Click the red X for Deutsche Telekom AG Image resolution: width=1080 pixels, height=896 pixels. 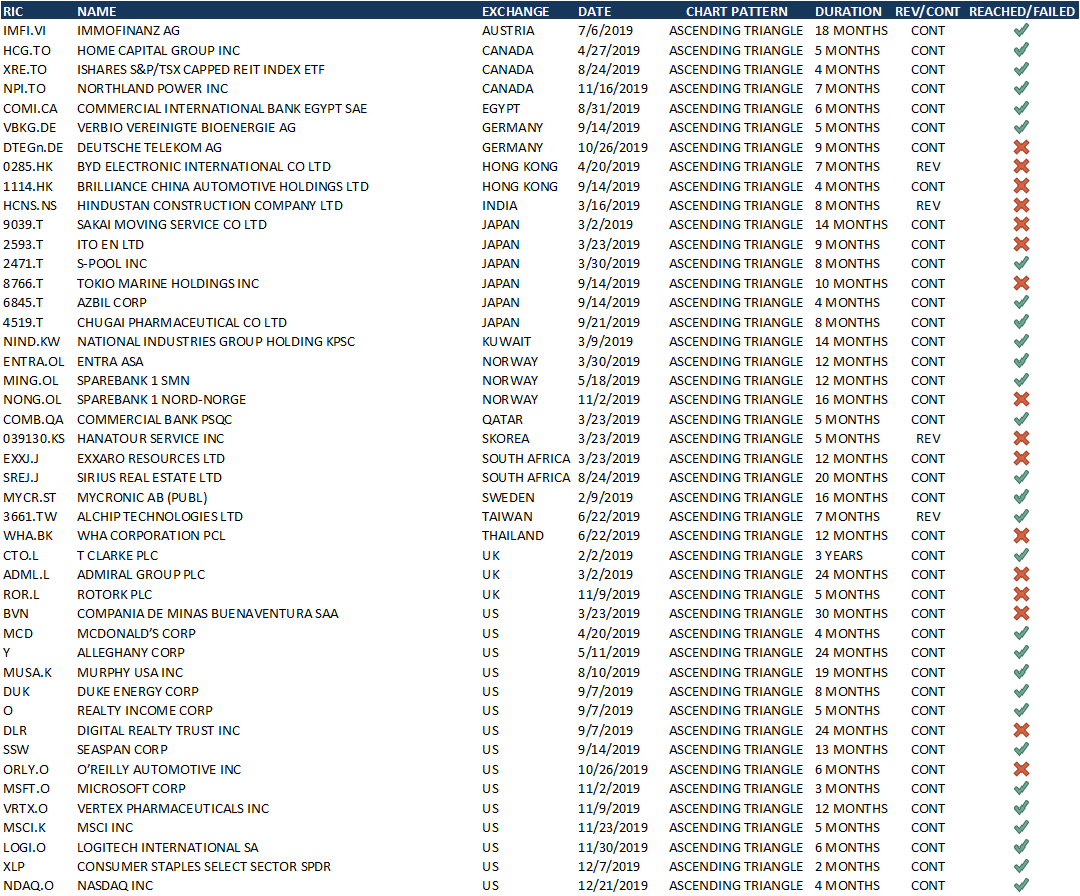click(1021, 148)
